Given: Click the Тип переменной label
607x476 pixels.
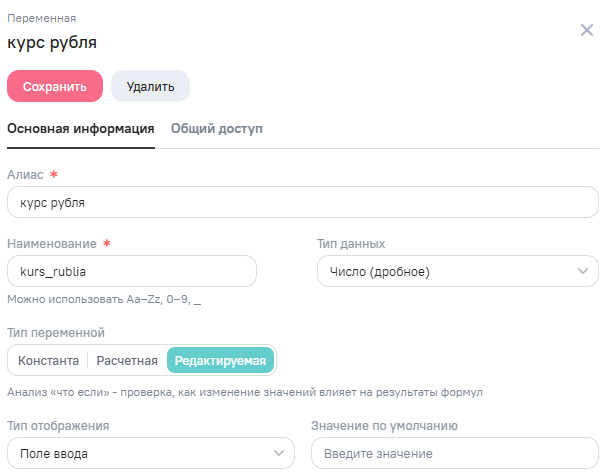Looking at the screenshot, I should pos(56,333).
